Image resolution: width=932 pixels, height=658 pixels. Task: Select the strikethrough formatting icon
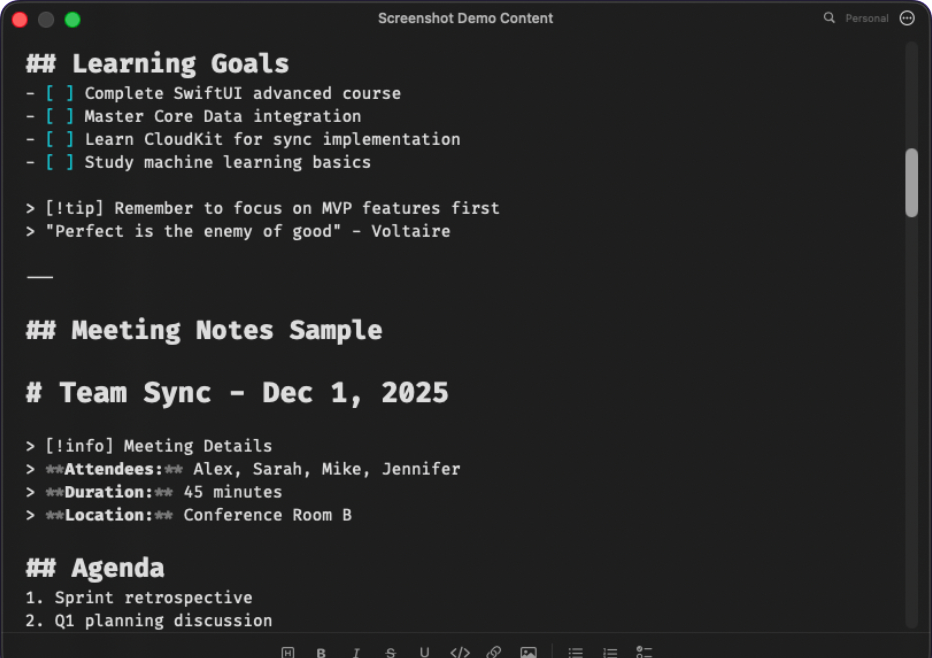[x=390, y=652]
